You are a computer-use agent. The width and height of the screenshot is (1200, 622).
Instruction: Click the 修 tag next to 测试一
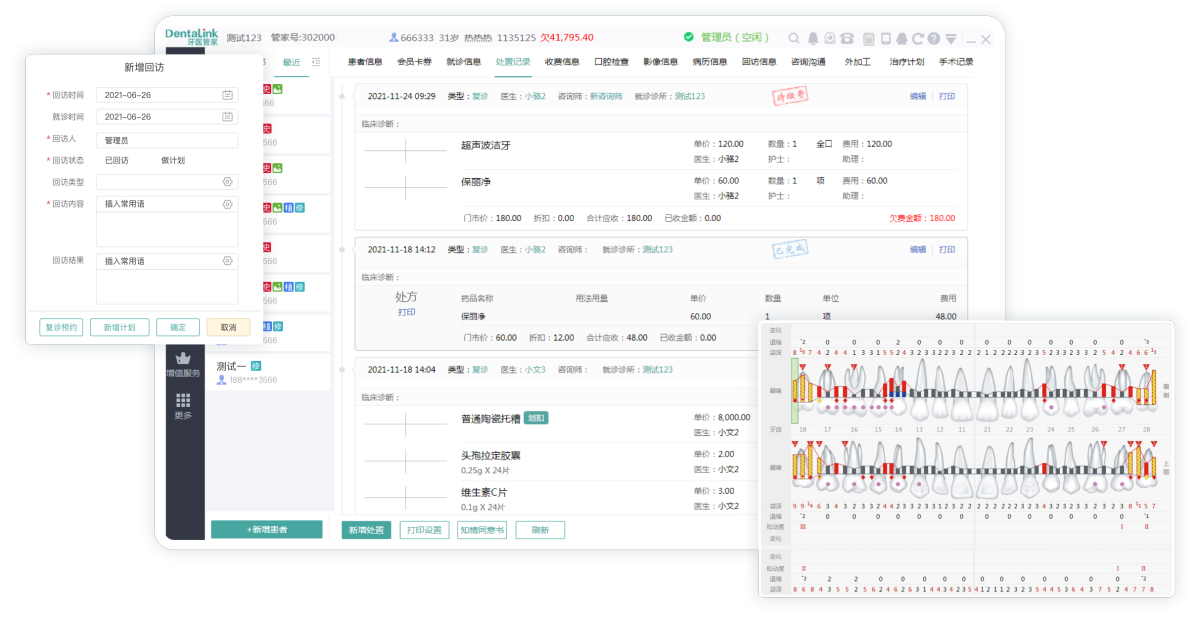(256, 366)
